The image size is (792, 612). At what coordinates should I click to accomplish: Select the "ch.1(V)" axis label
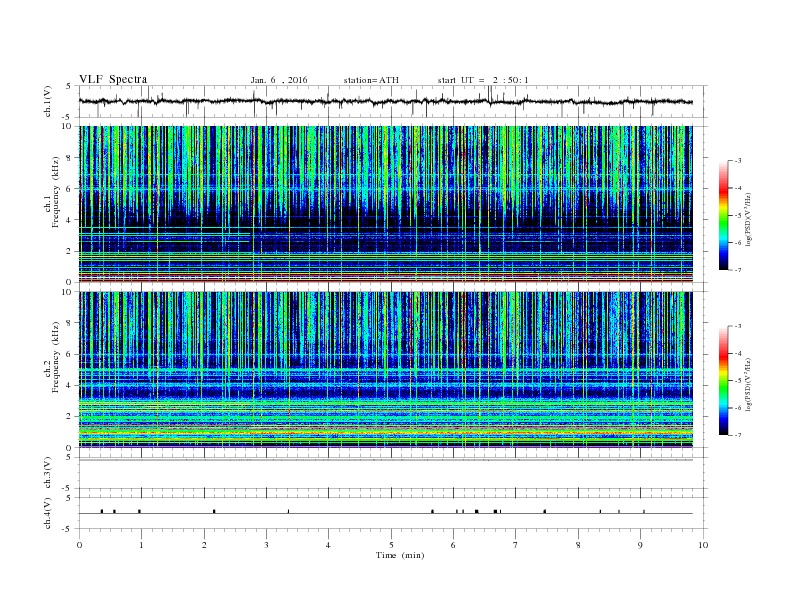pos(48,103)
